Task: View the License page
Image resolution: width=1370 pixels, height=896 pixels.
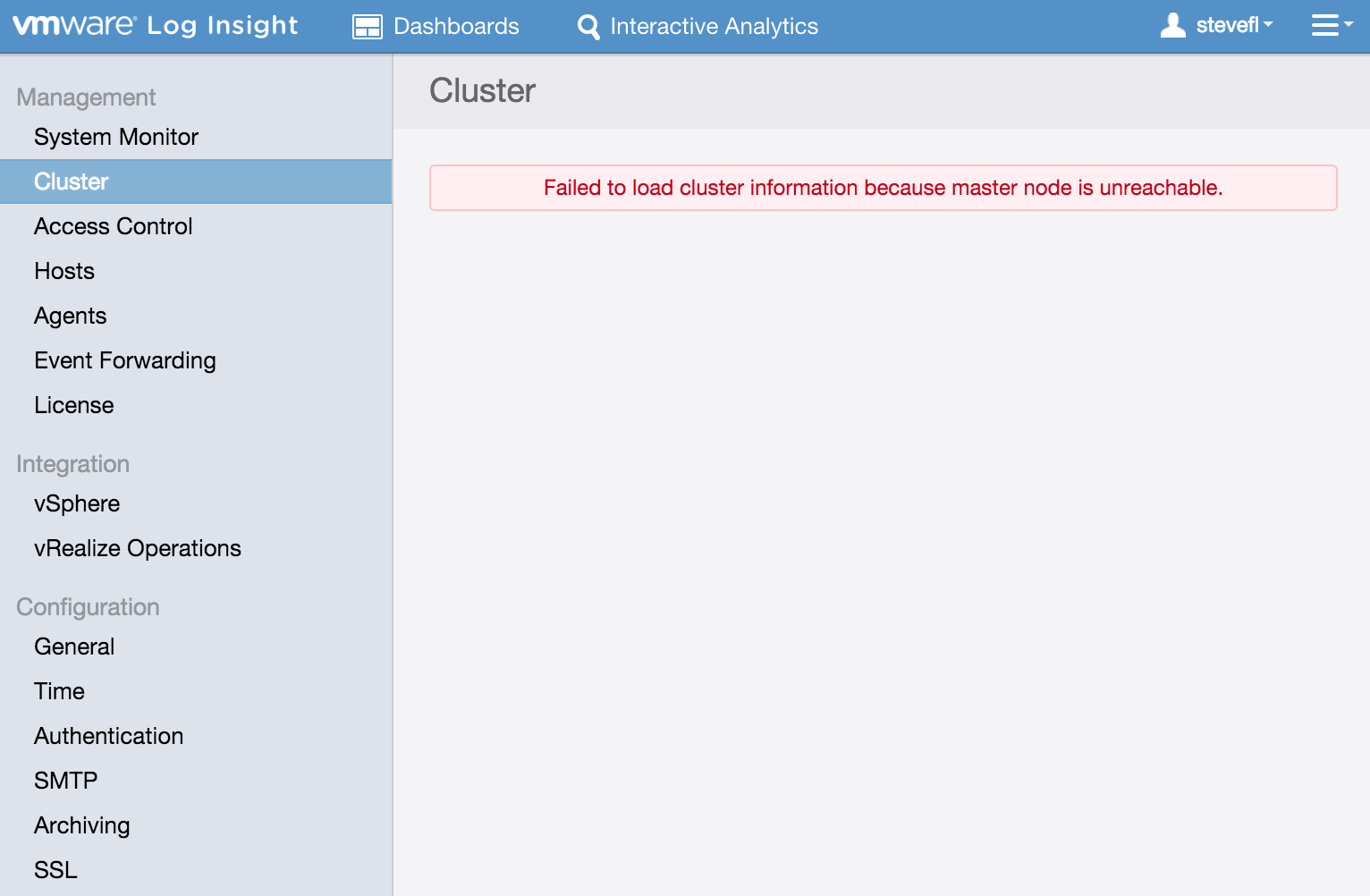Action: coord(74,405)
